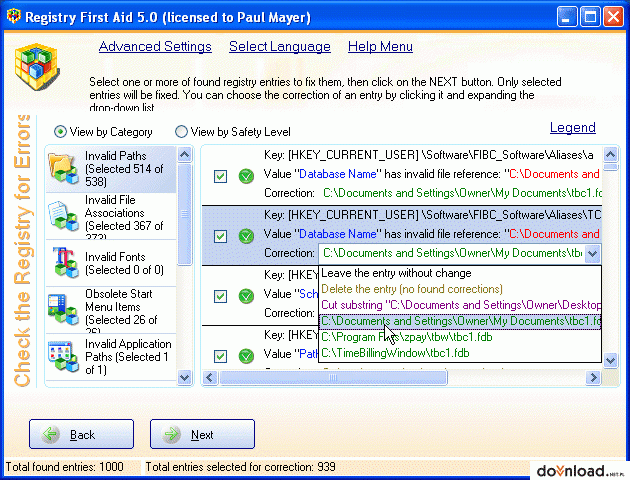Select the Invalid Application Paths icon

point(63,356)
